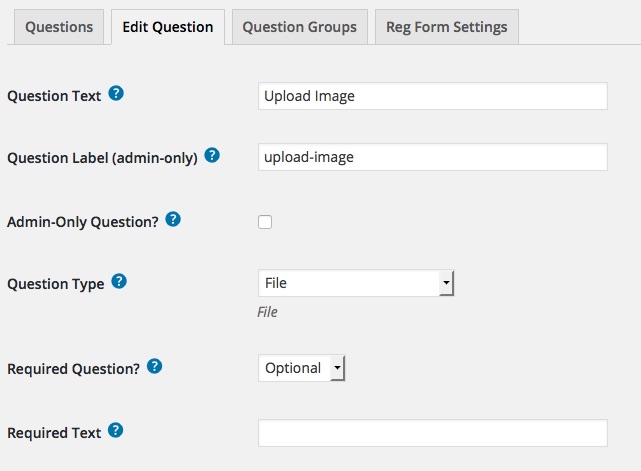Image resolution: width=641 pixels, height=471 pixels.
Task: Open the Question Groups tab
Action: [x=300, y=27]
